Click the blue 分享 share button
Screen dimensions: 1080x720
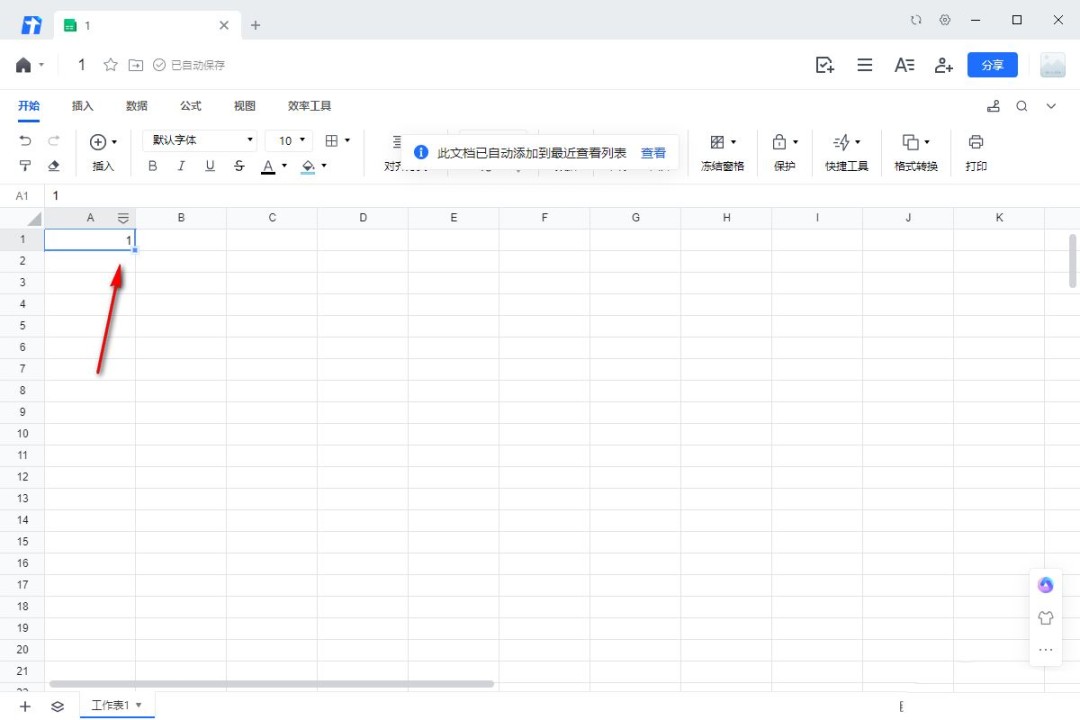click(992, 65)
